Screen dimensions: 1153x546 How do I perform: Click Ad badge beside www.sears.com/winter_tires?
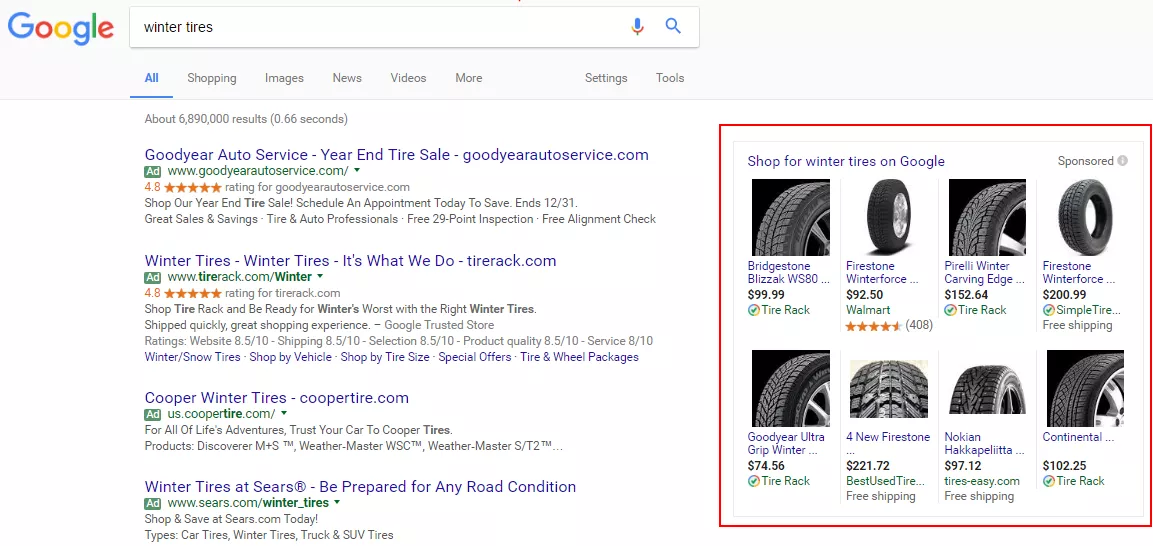(153, 503)
